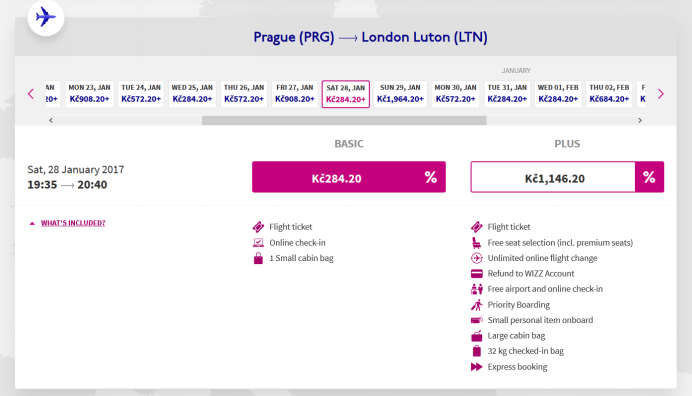Click the Express booking fast-forward icon
The image size is (692, 396).
click(477, 367)
